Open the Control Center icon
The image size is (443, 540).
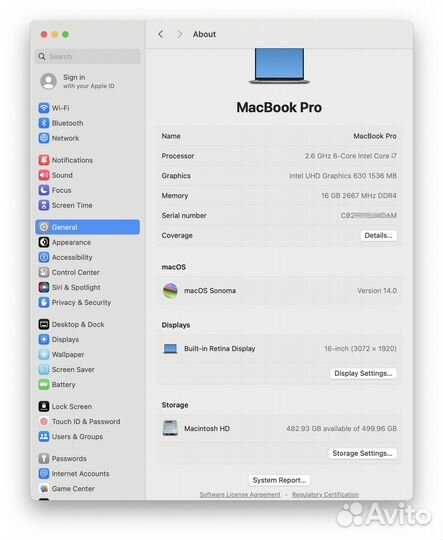(x=44, y=272)
